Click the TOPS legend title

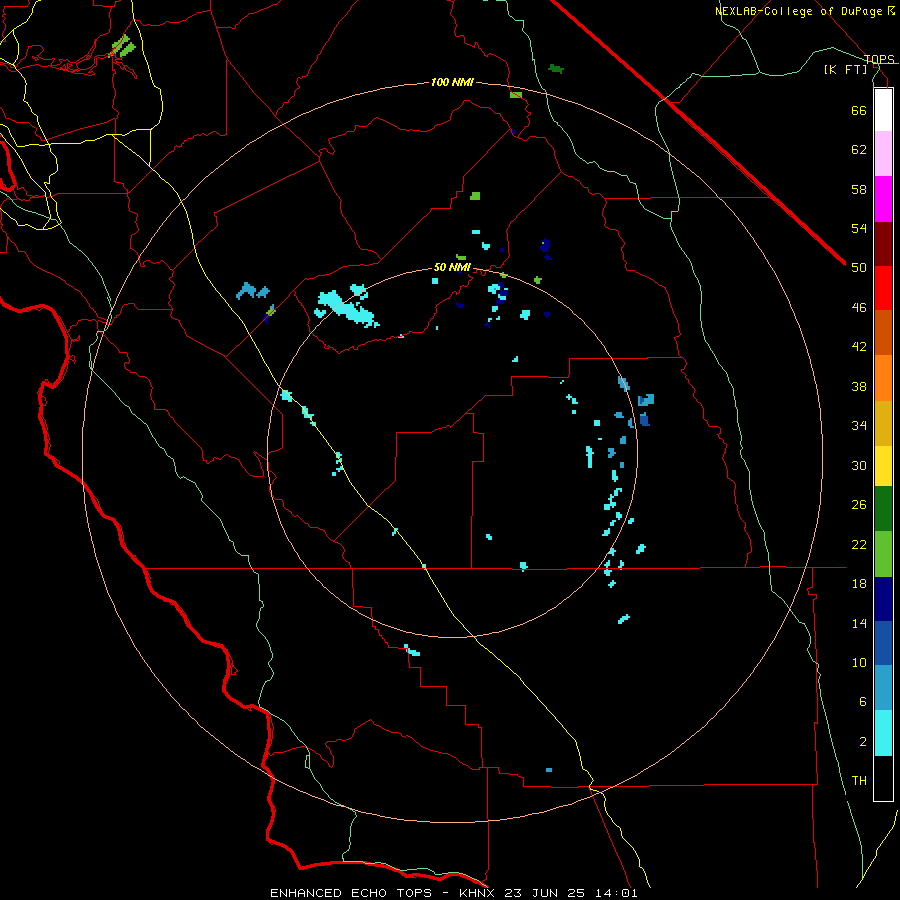pos(879,59)
